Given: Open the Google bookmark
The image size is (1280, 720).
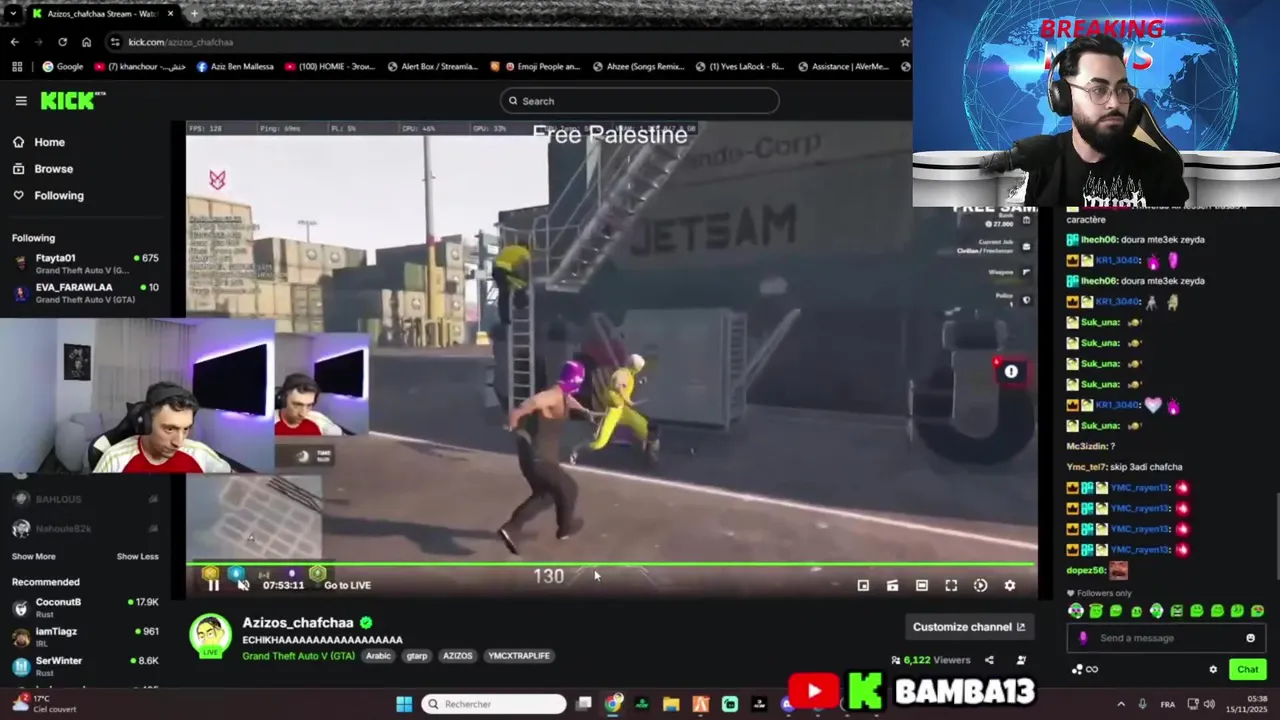Looking at the screenshot, I should [62, 67].
